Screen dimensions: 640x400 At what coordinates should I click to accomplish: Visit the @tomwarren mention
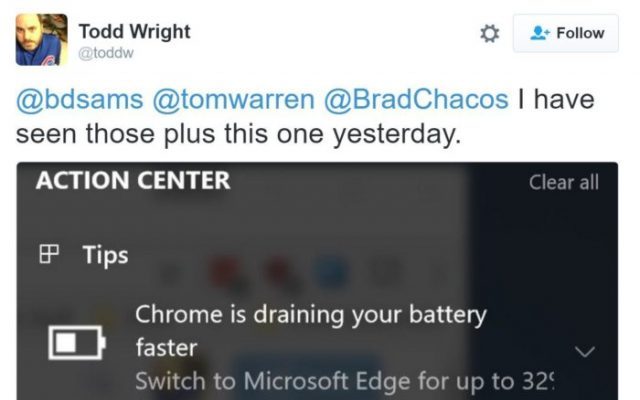click(x=233, y=100)
